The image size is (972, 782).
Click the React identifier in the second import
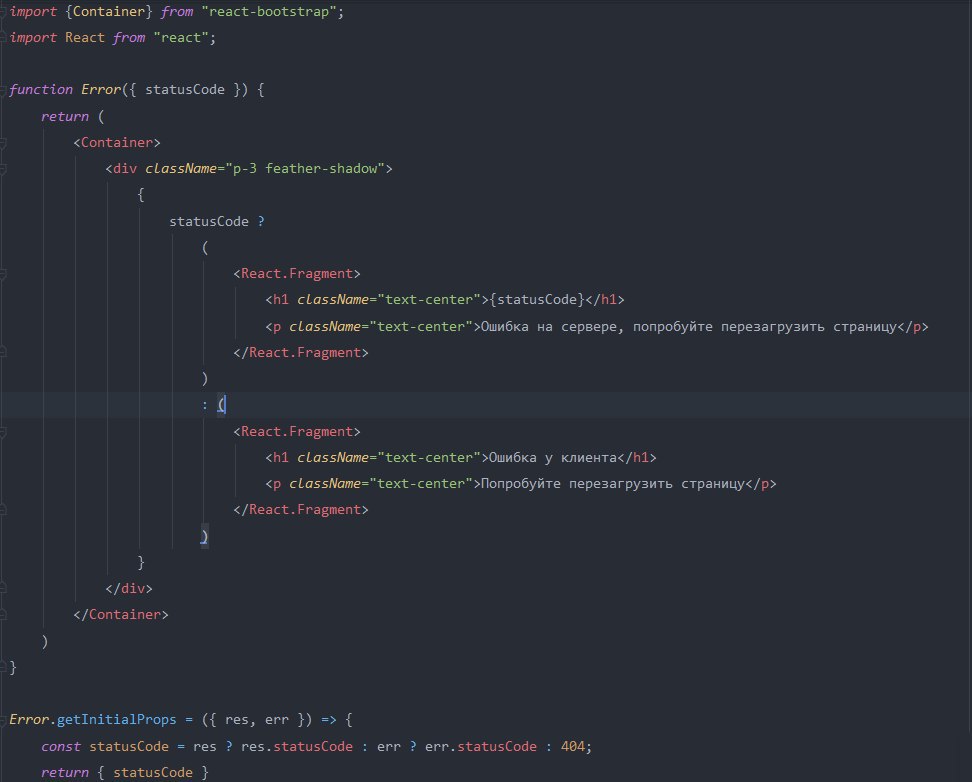click(84, 38)
